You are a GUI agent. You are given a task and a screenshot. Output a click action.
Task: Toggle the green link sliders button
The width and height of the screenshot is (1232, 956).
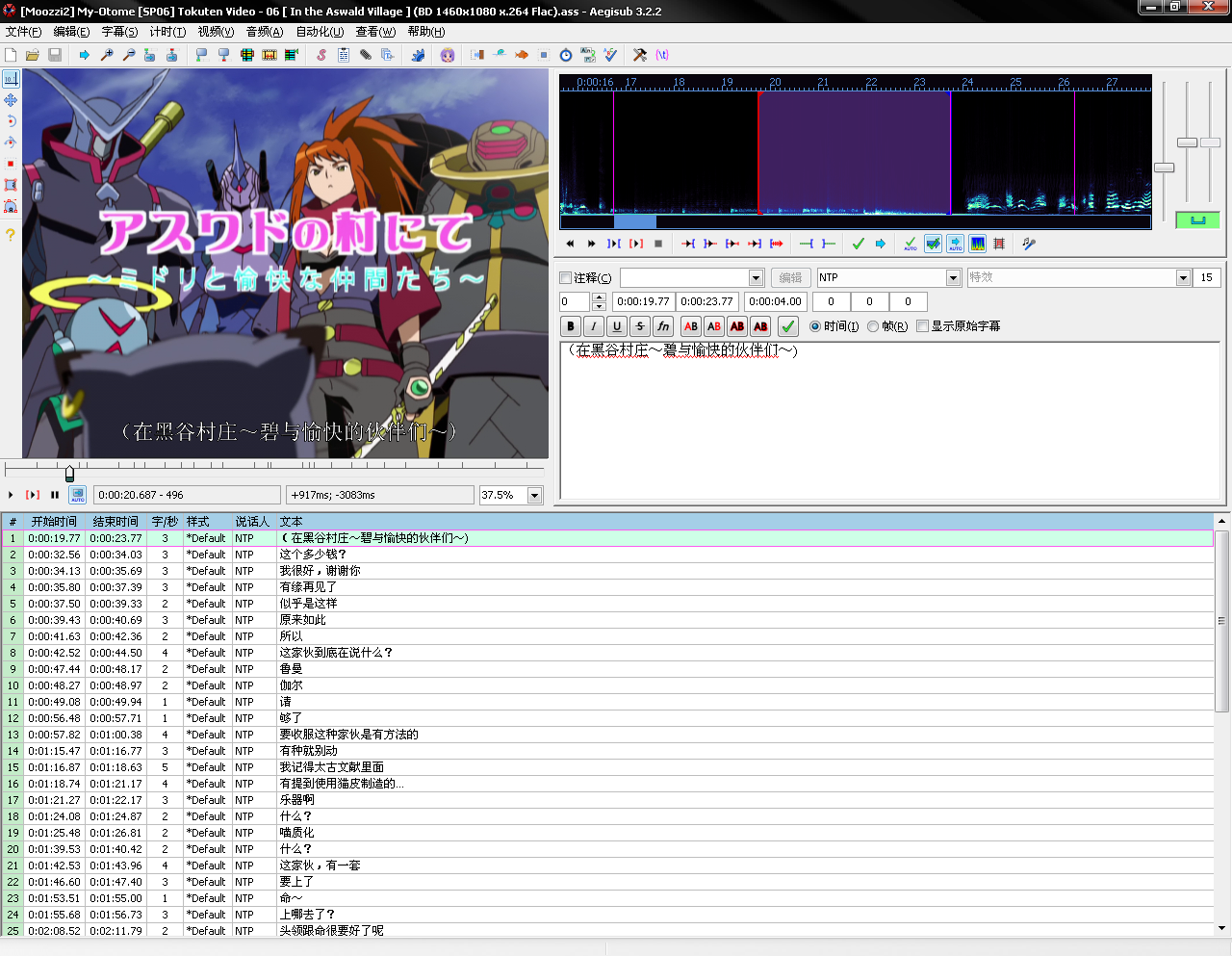(1197, 220)
